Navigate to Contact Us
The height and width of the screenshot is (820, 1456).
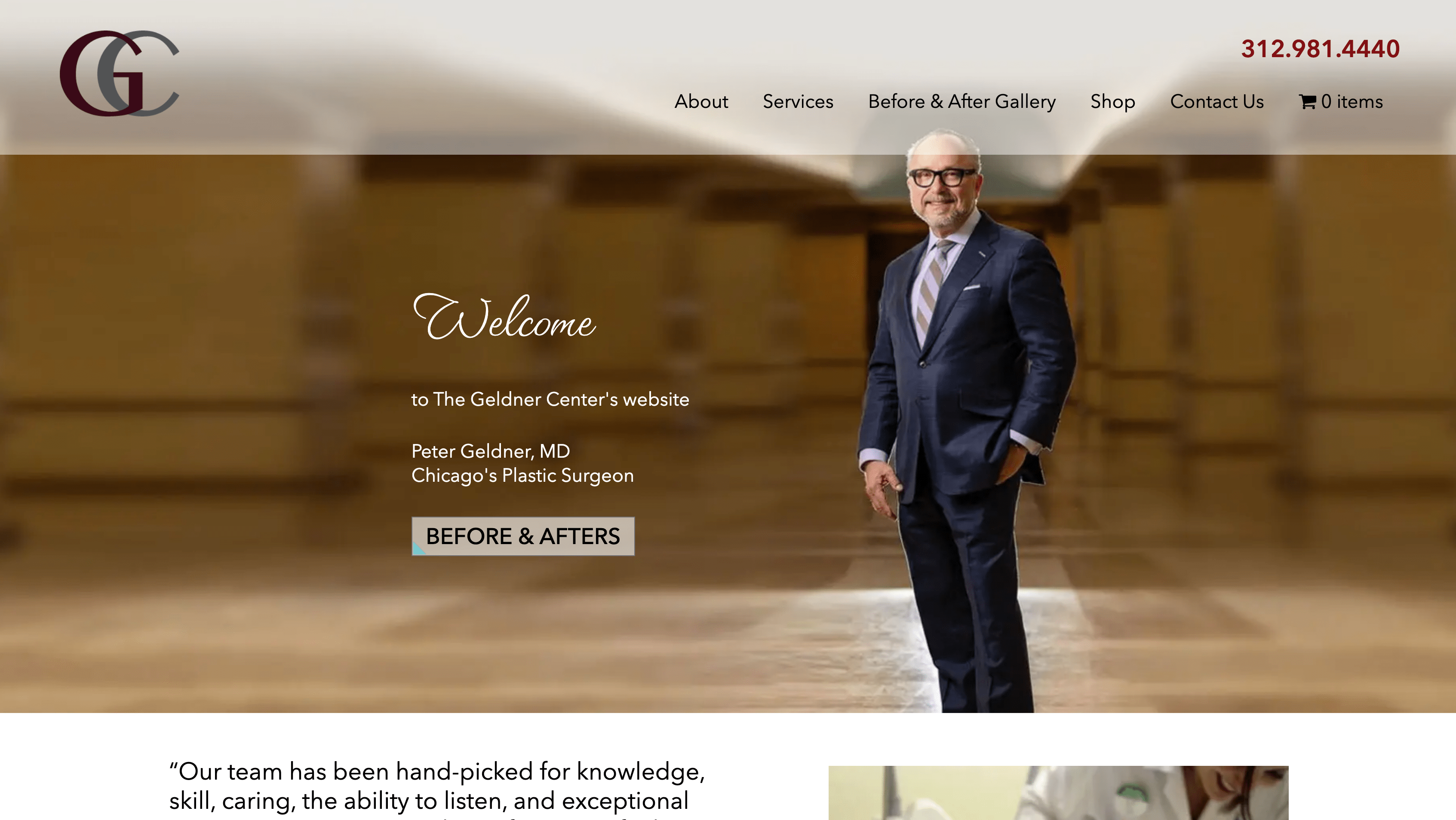(1216, 102)
